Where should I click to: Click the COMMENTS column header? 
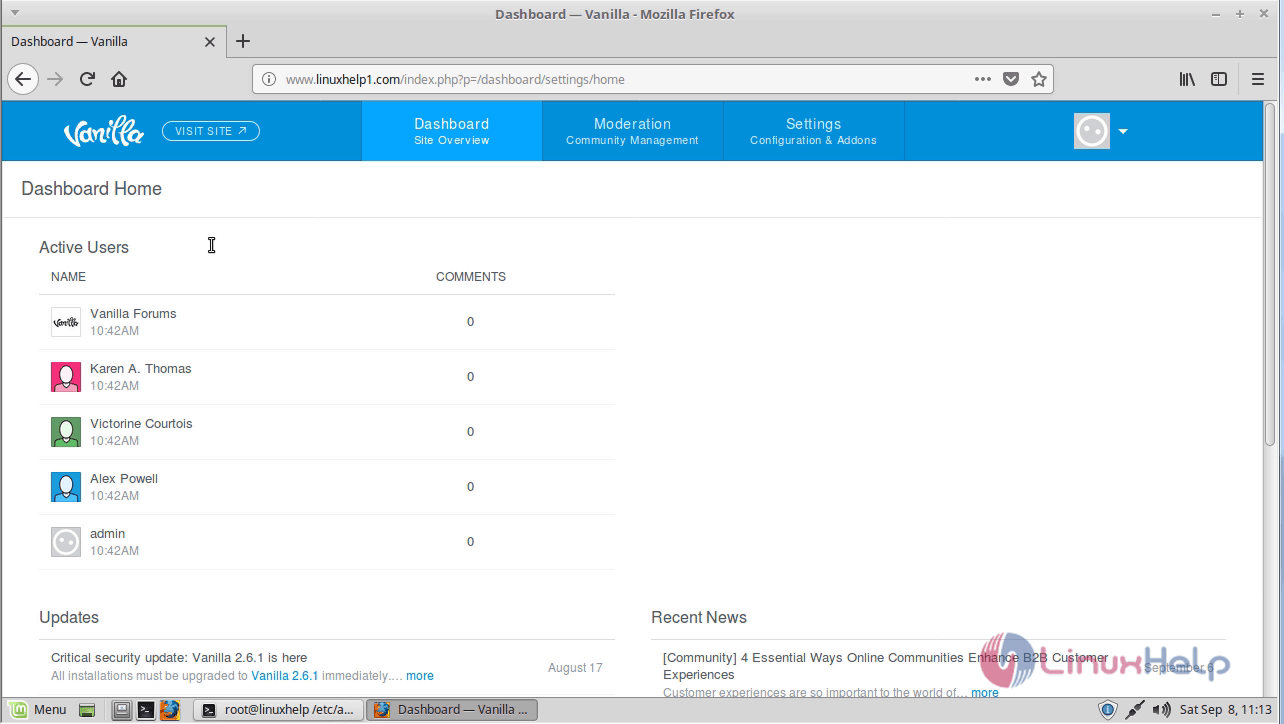click(x=471, y=277)
